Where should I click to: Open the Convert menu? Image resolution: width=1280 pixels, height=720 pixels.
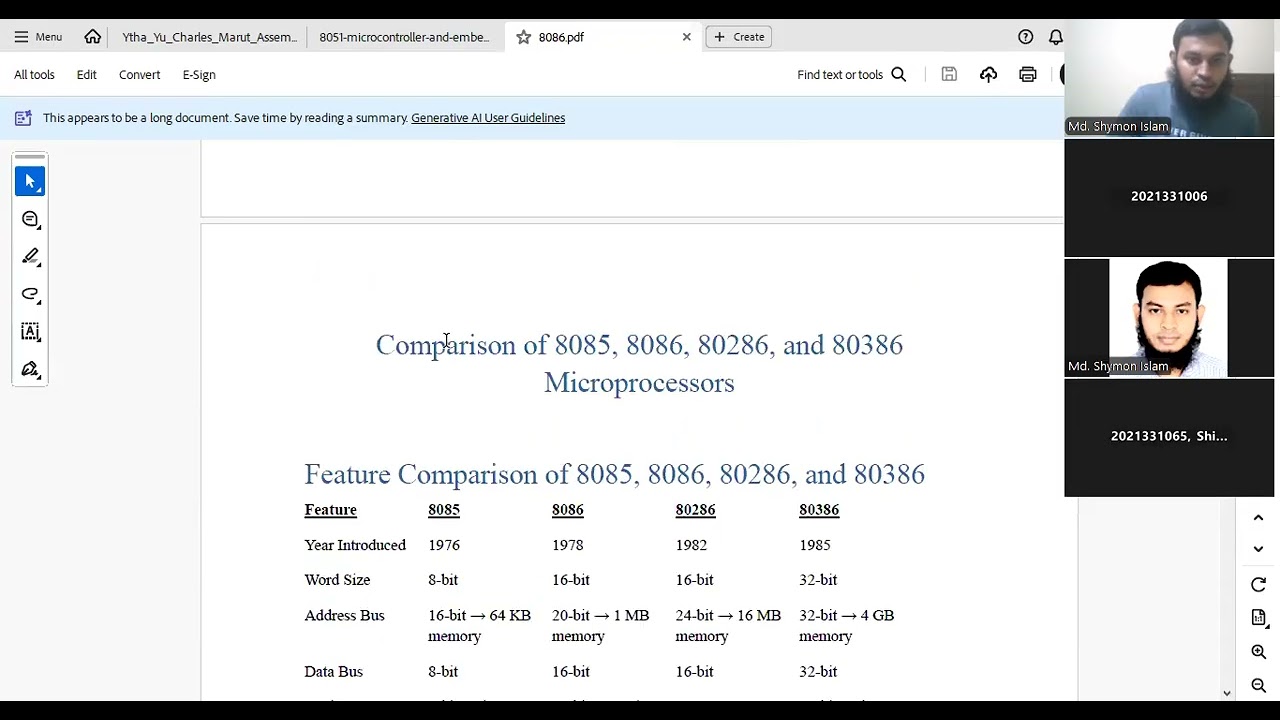[139, 75]
